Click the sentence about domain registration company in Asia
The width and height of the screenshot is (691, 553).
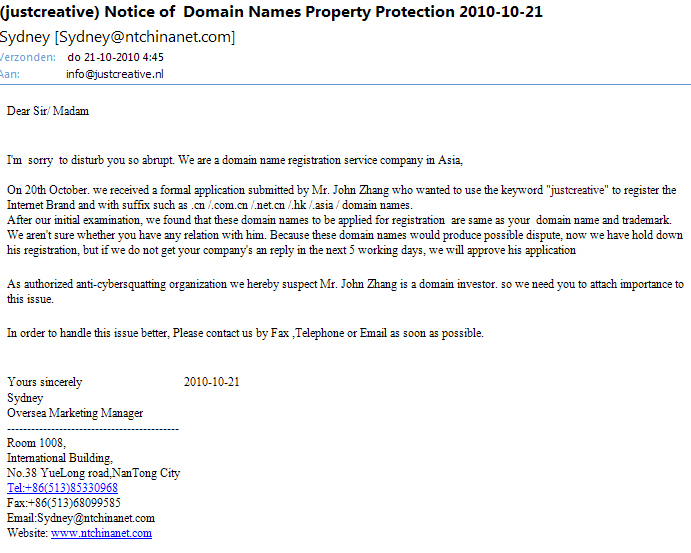coord(320,160)
